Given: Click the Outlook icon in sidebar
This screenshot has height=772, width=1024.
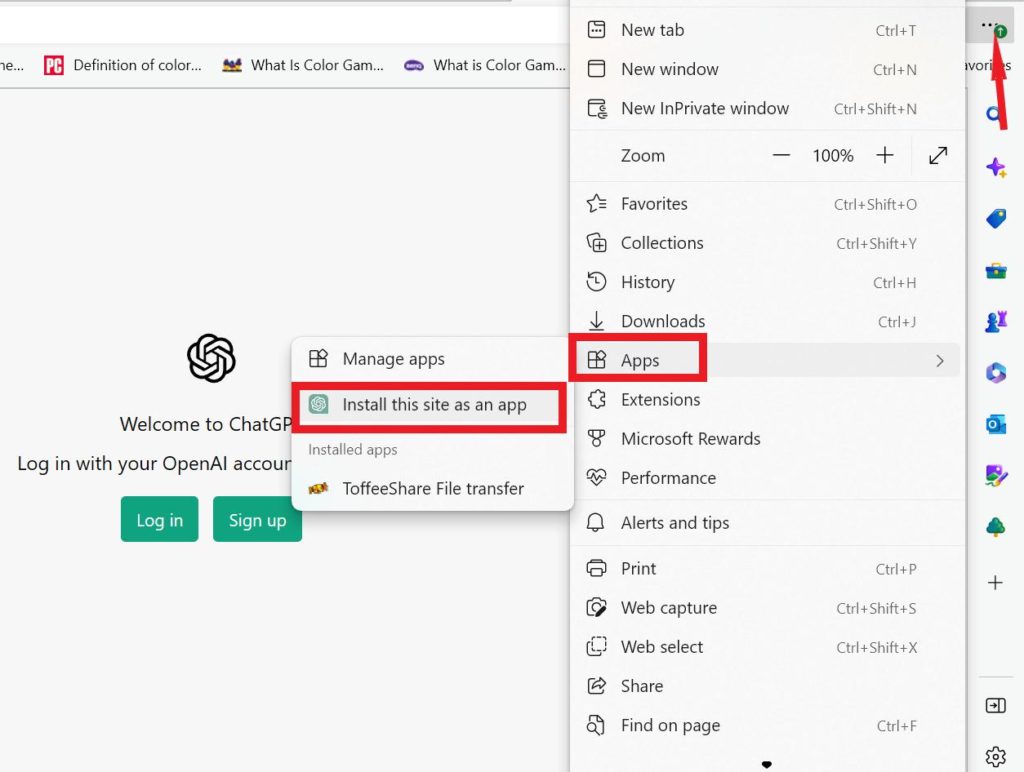Looking at the screenshot, I should [x=996, y=424].
